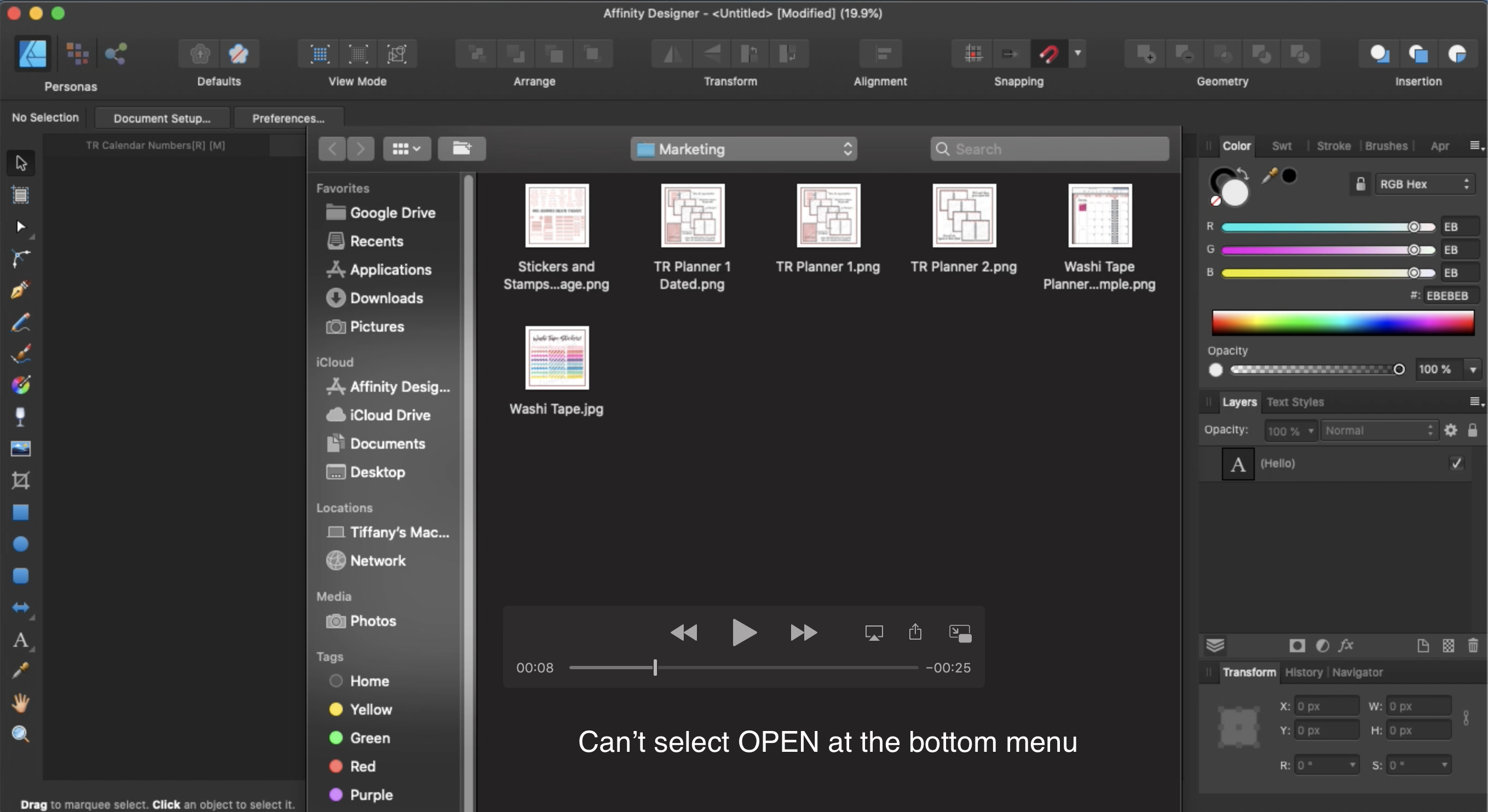Toggle the color model lock icon

tap(1360, 184)
